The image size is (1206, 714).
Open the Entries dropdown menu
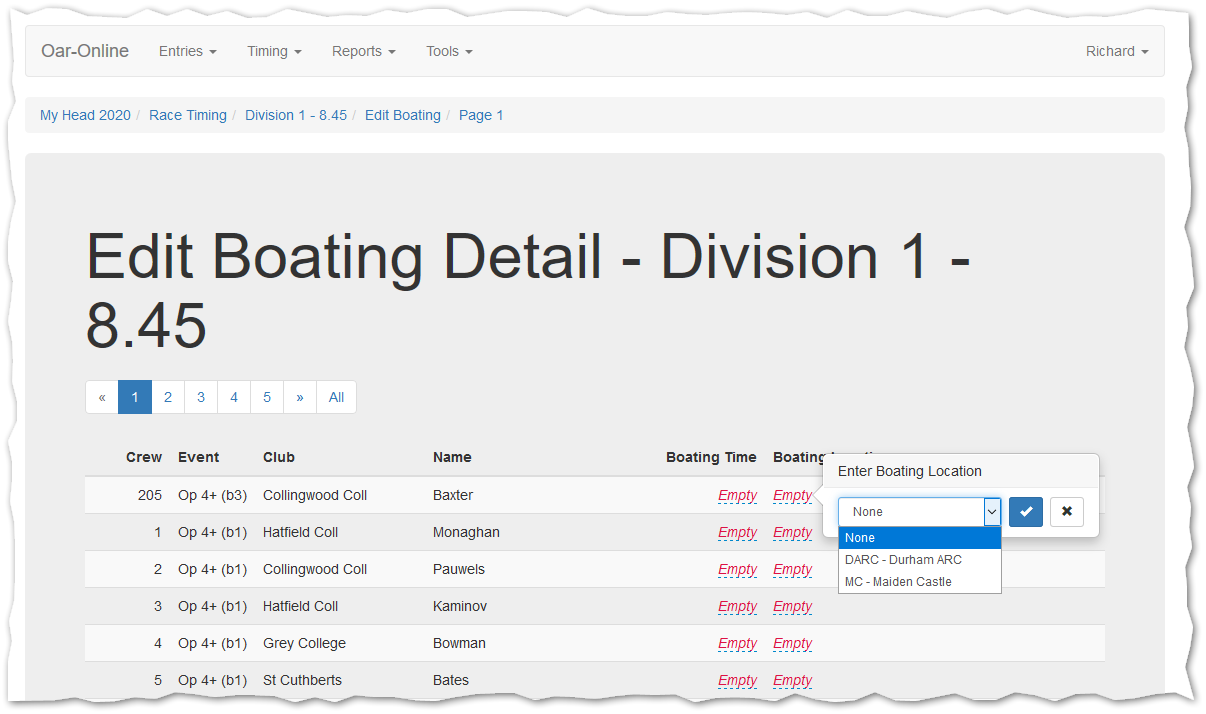coord(187,51)
